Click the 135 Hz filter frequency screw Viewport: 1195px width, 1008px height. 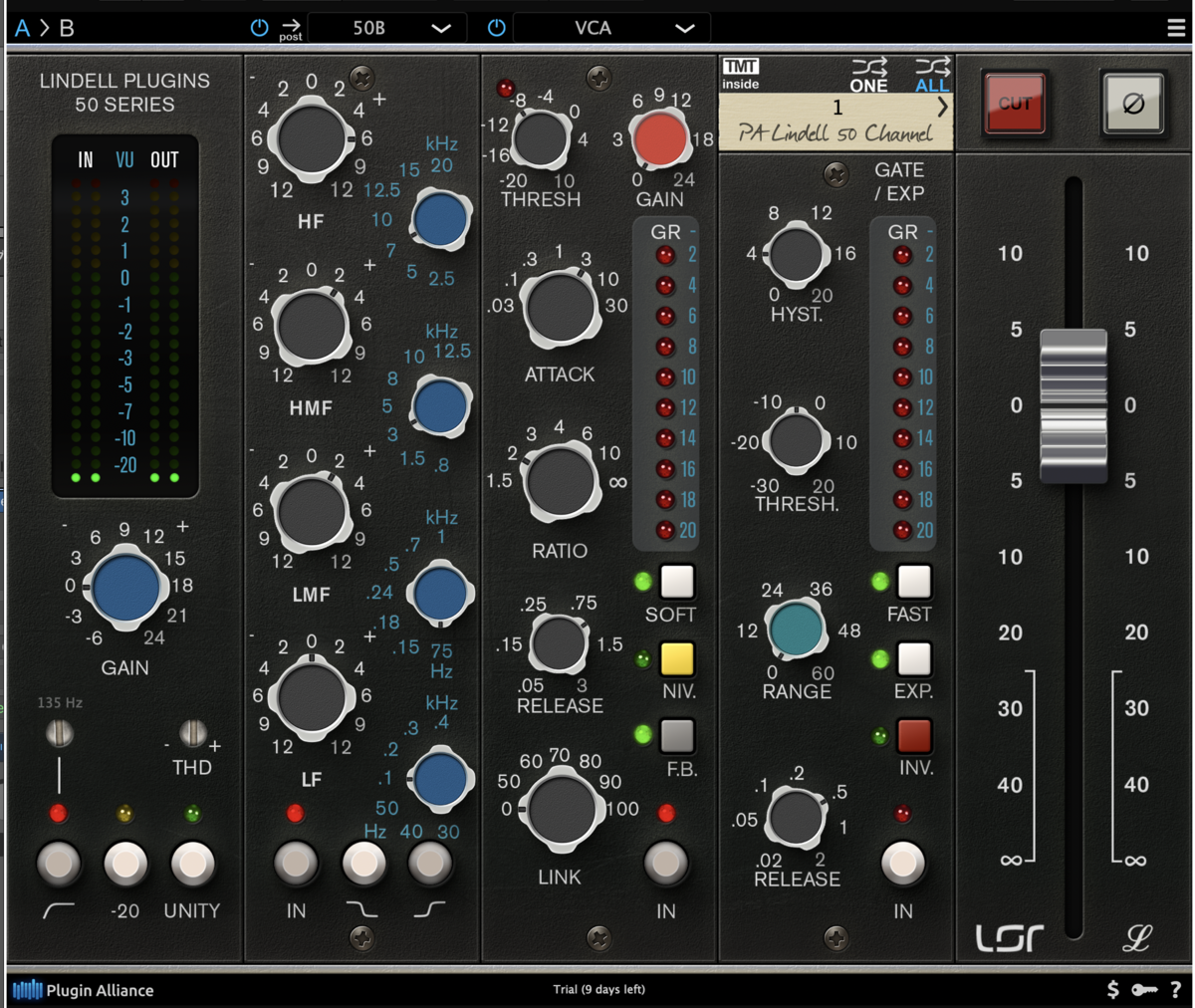(60, 734)
